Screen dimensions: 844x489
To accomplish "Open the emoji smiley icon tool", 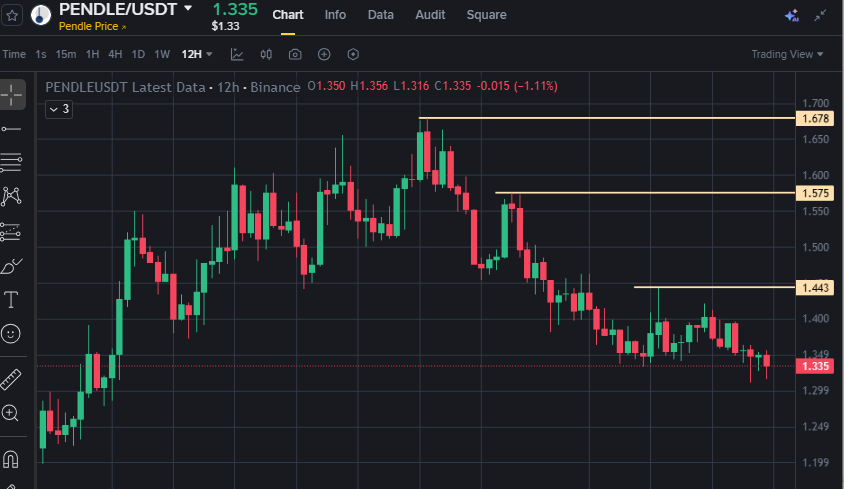I will [x=11, y=334].
